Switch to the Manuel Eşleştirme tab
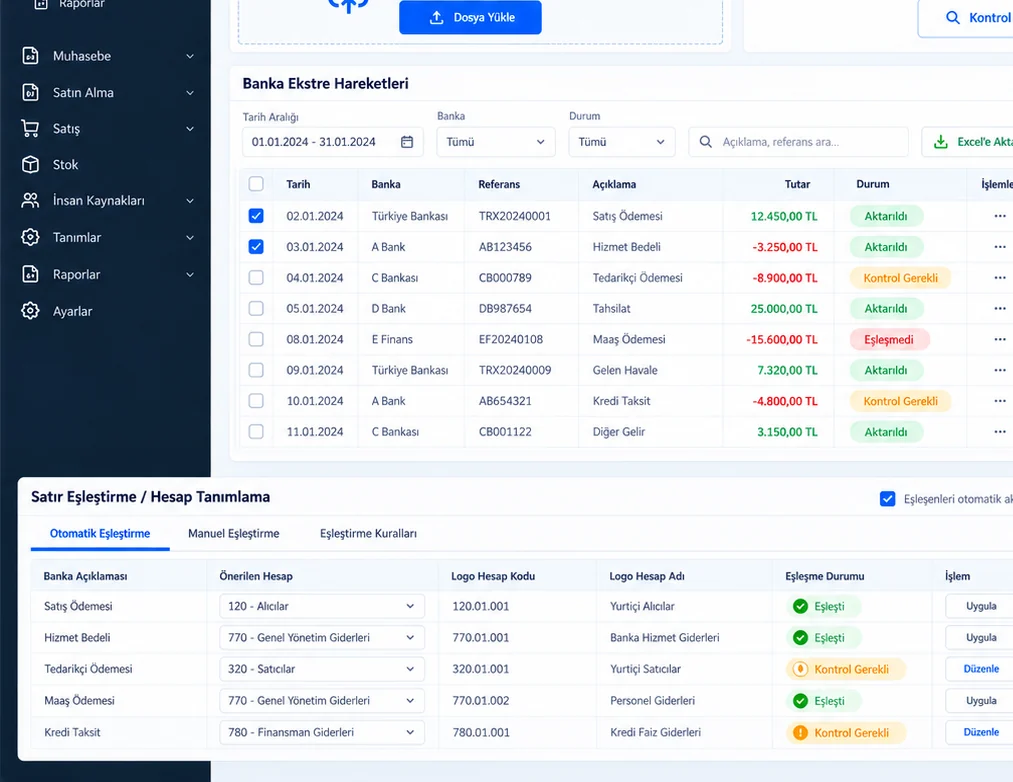Image resolution: width=1013 pixels, height=782 pixels. coord(234,533)
